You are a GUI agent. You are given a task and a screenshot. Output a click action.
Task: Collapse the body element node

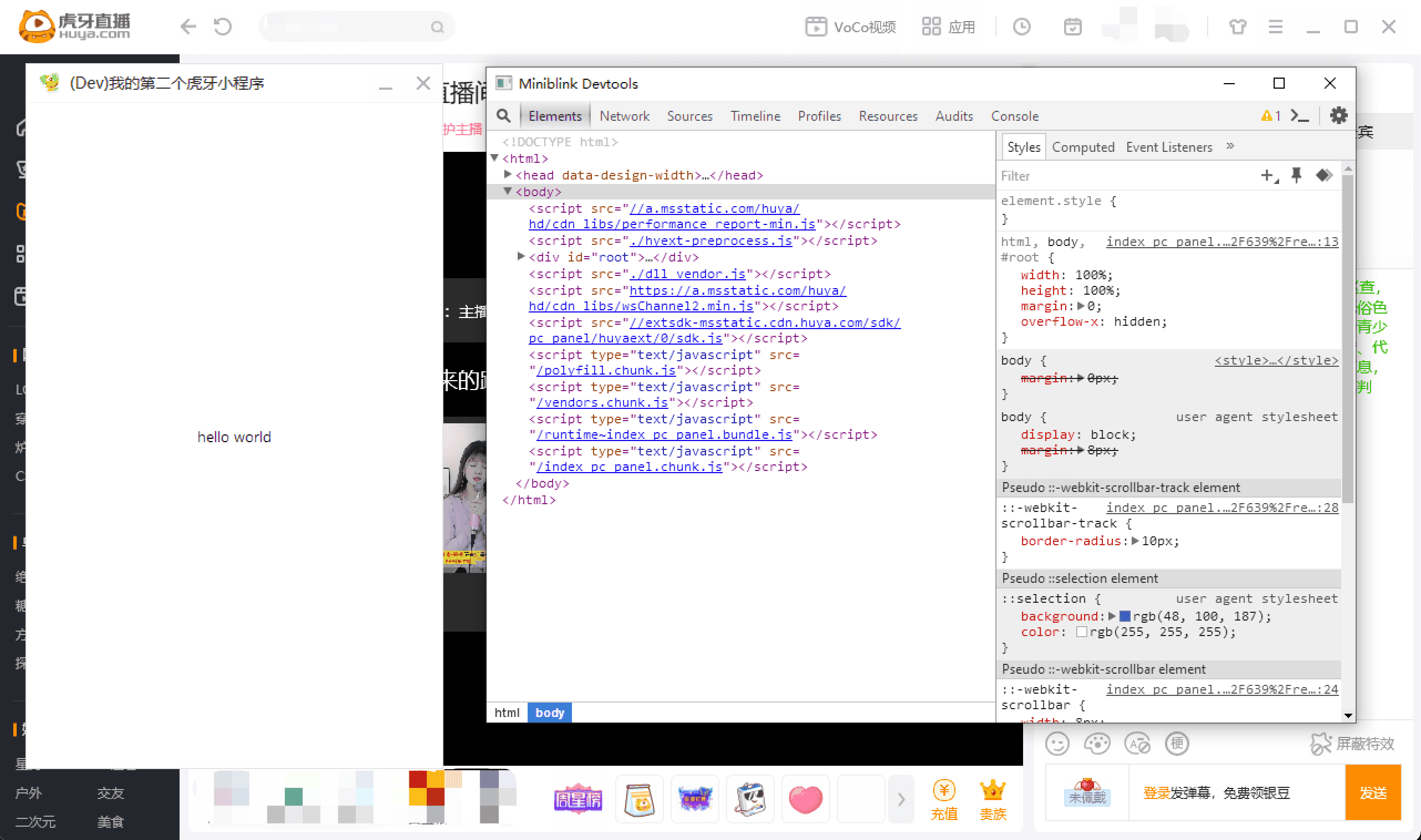coord(508,192)
